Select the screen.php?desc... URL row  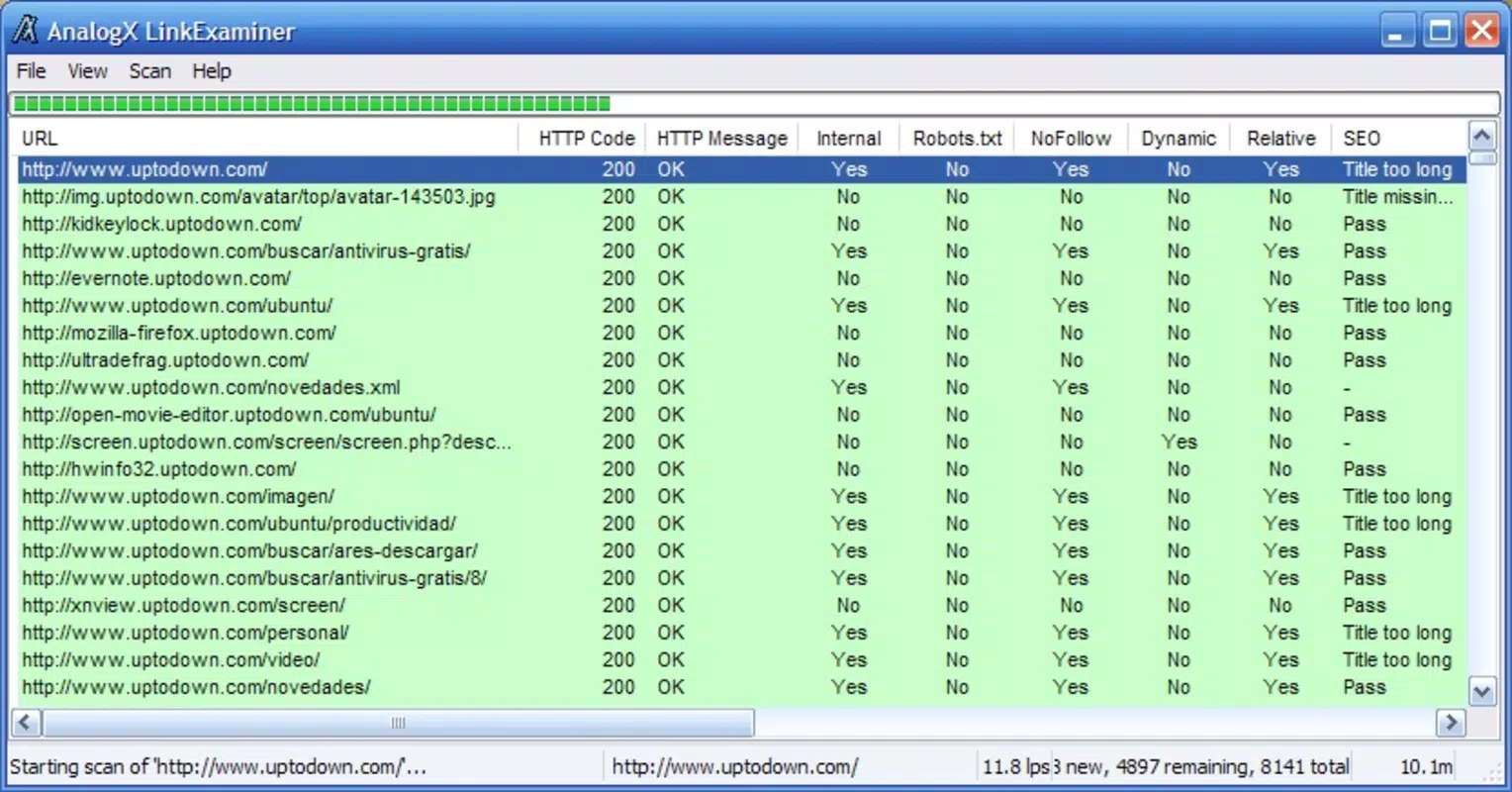coord(741,442)
